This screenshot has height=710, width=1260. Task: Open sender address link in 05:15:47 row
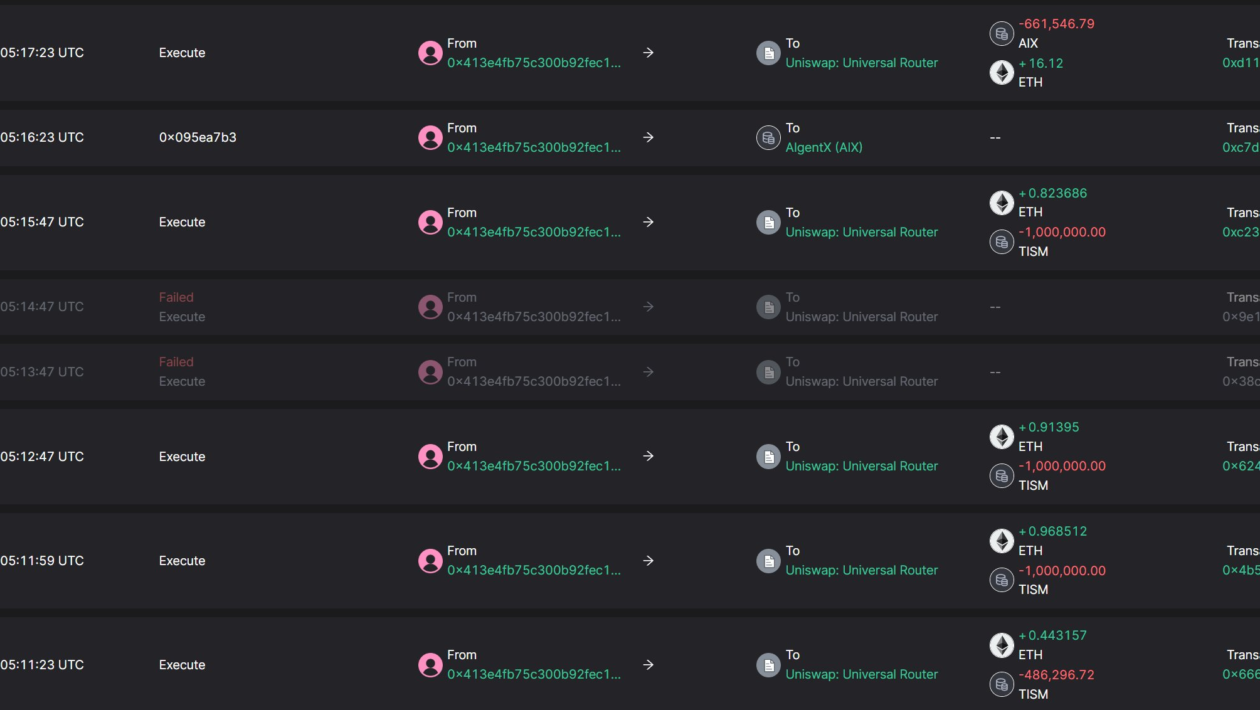pos(533,232)
